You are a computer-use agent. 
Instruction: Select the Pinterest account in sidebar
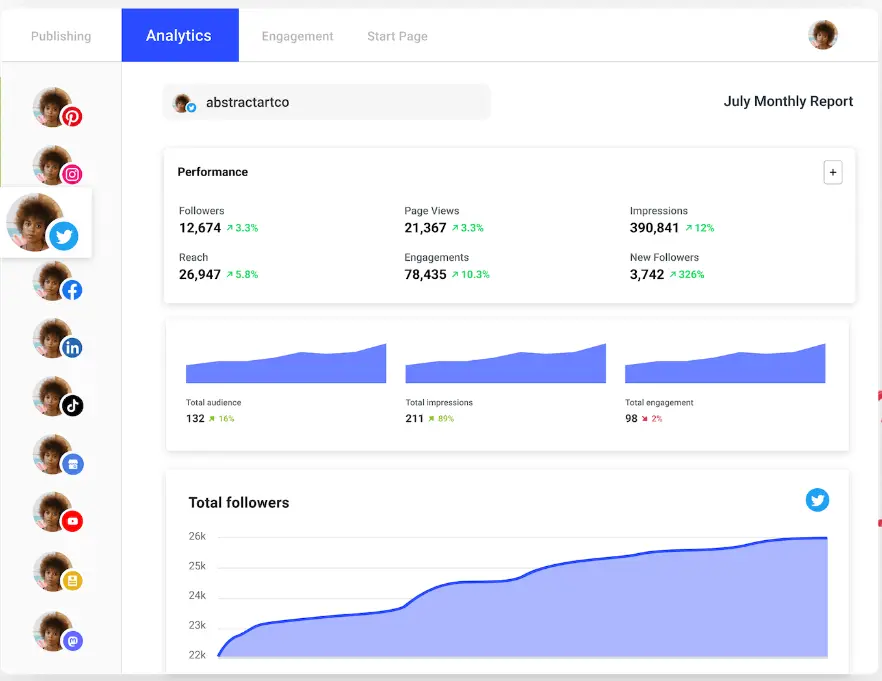[x=56, y=108]
